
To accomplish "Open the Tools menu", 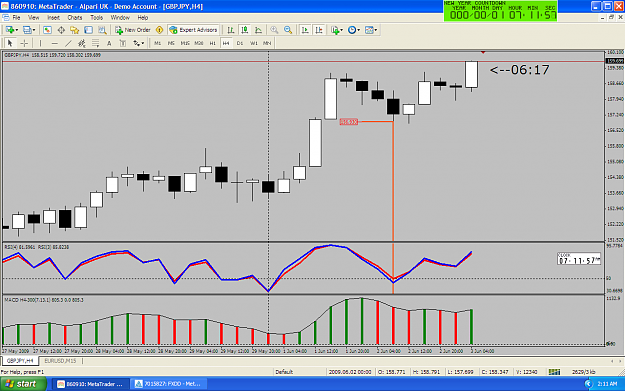I will tap(96, 18).
